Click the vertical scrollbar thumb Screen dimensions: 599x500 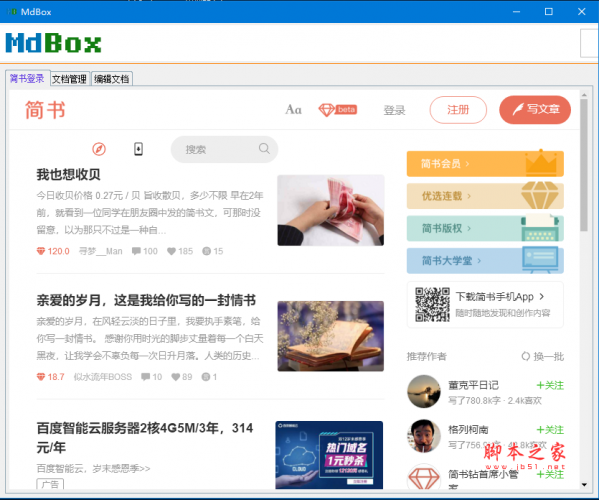click(584, 165)
